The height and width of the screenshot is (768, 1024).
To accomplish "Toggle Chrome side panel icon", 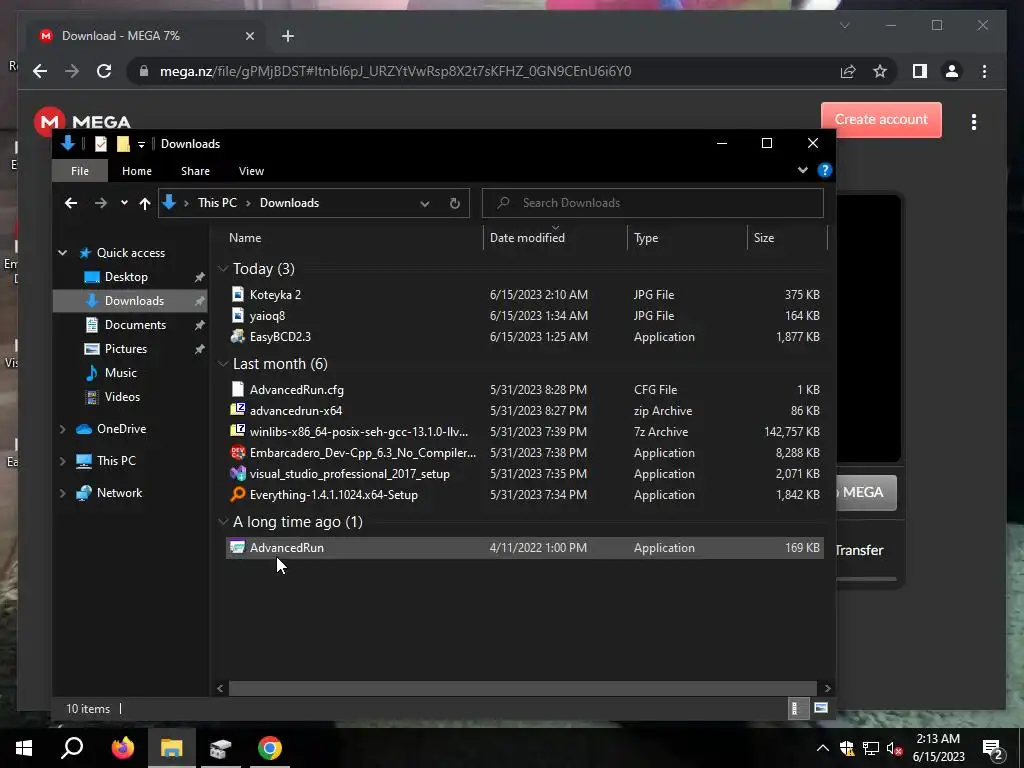I will point(920,71).
